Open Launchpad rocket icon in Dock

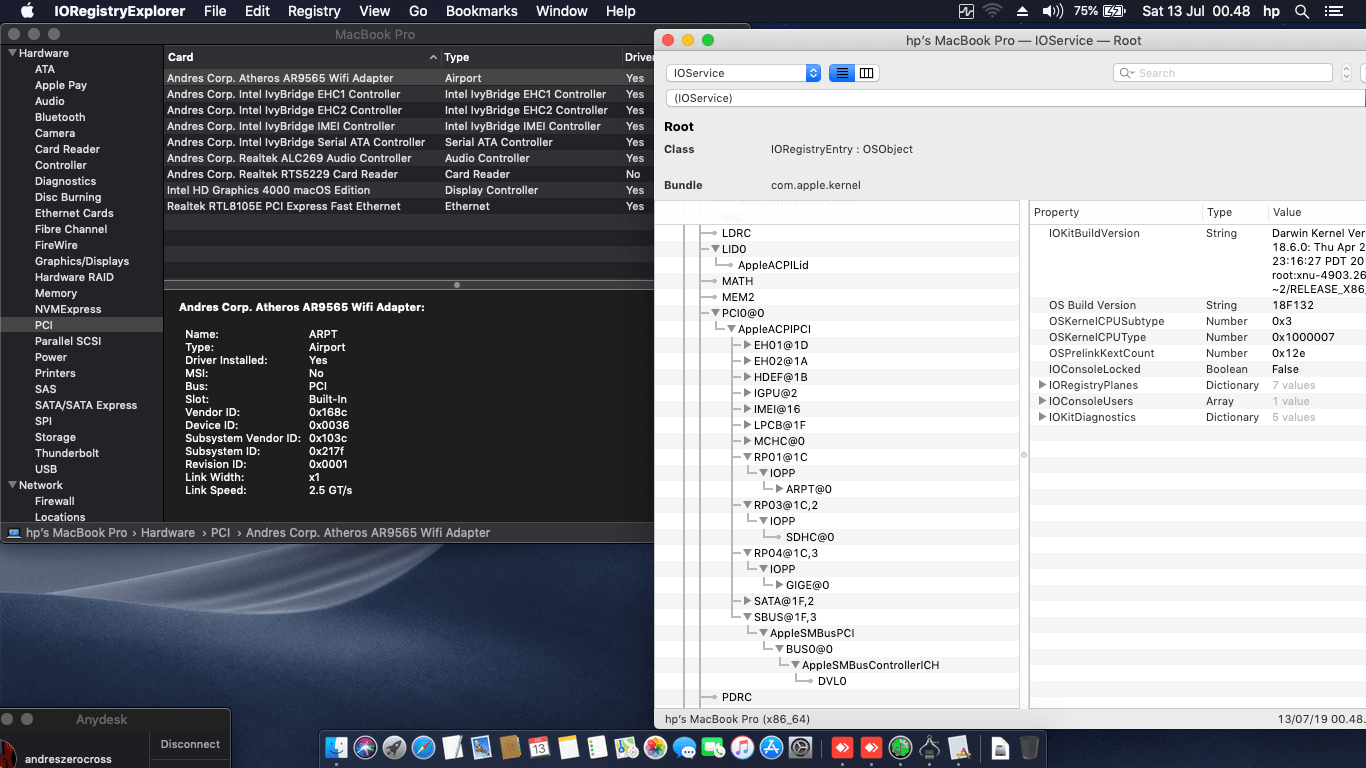click(394, 747)
